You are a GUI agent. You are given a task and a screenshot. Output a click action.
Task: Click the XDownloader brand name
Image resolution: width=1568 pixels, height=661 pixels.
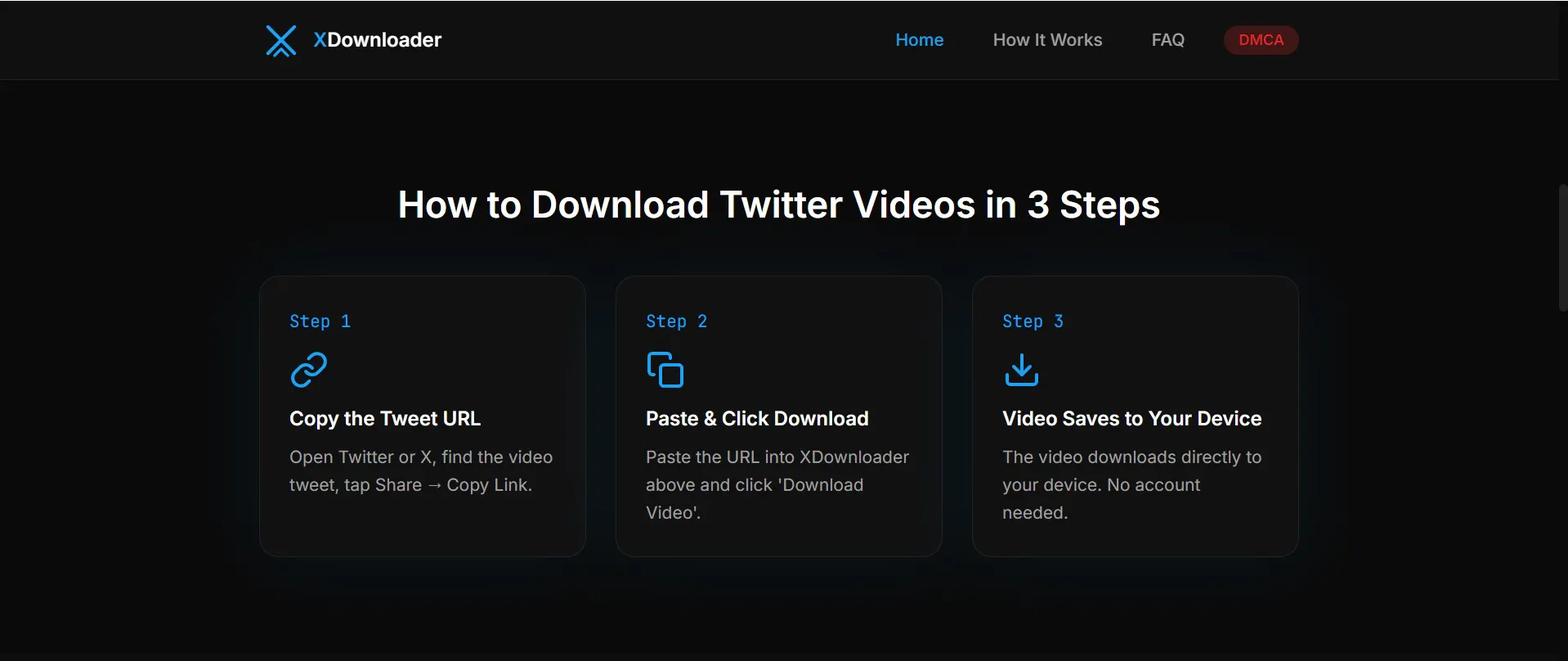378,40
